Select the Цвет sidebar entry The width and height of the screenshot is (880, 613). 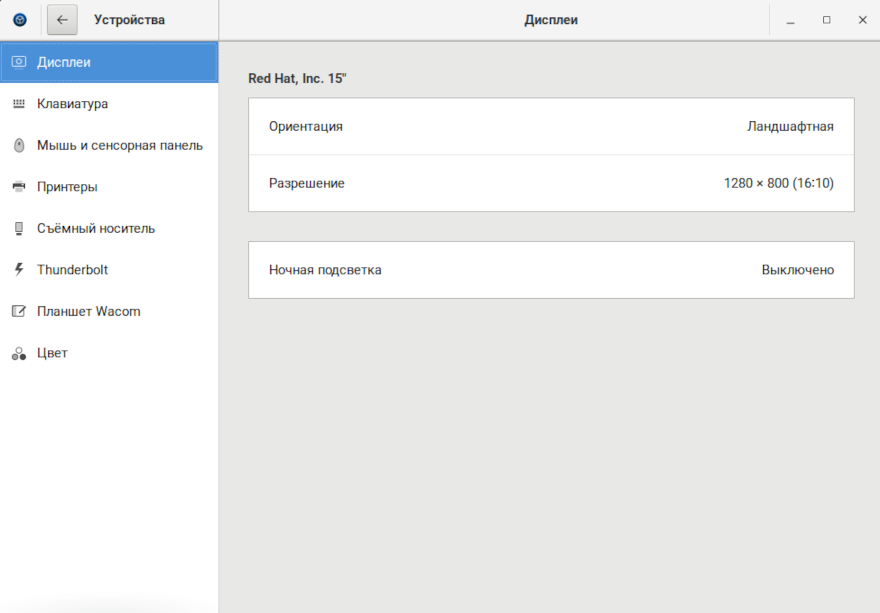52,354
